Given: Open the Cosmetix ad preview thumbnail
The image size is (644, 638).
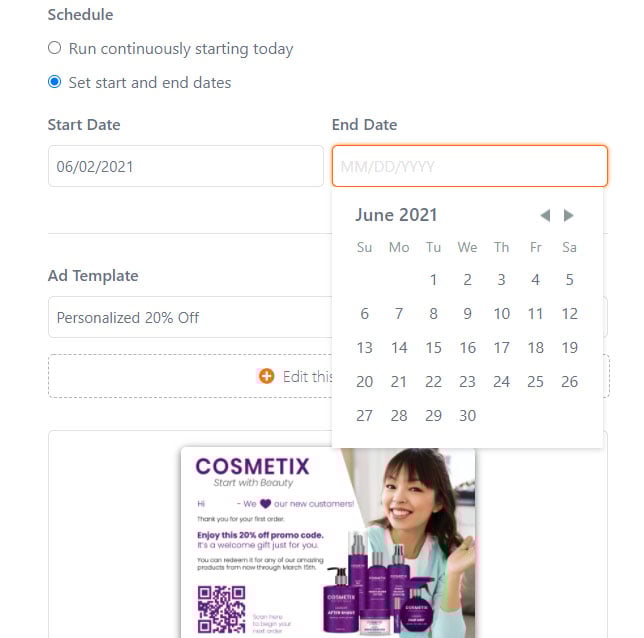Looking at the screenshot, I should (x=327, y=540).
